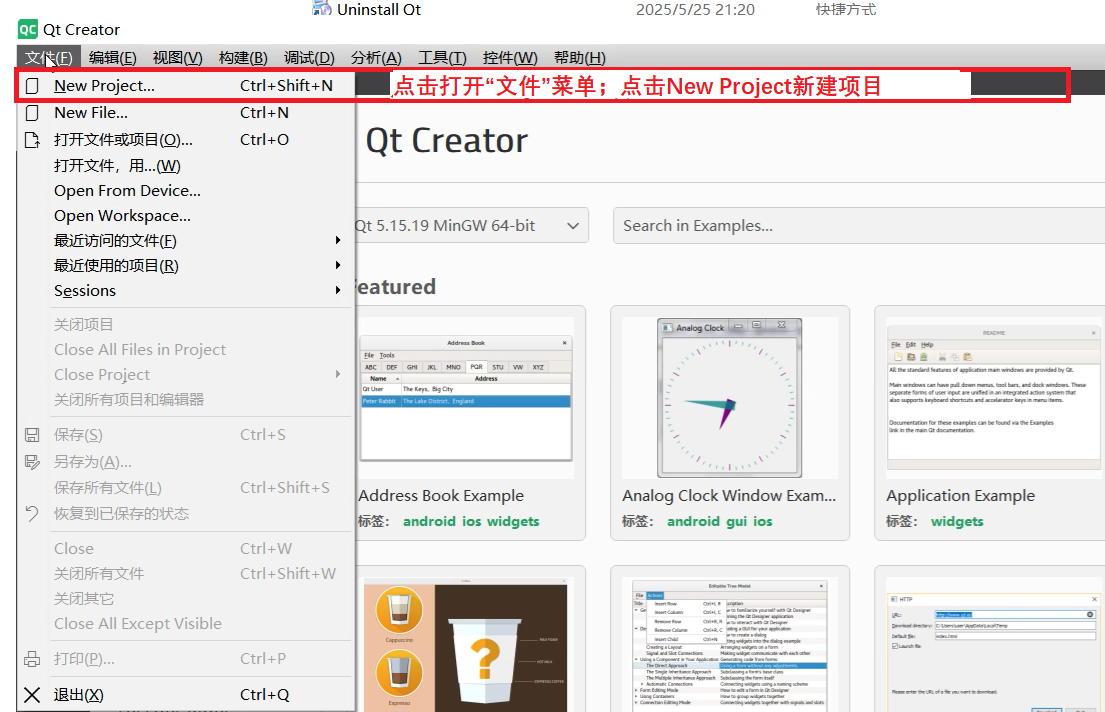This screenshot has height=712, width=1105.
Task: Open the 编辑(E) menu
Action: coord(113,58)
